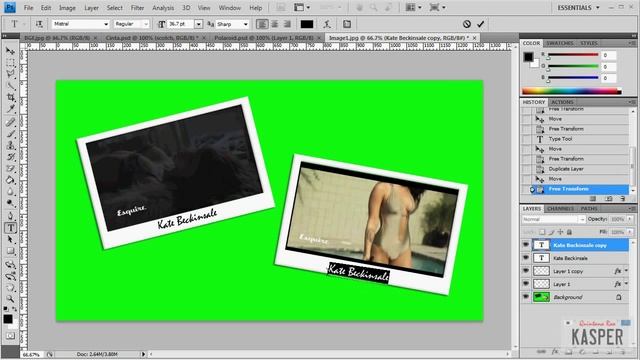Delete layer via trash icon in Layers panel

(x=622, y=351)
